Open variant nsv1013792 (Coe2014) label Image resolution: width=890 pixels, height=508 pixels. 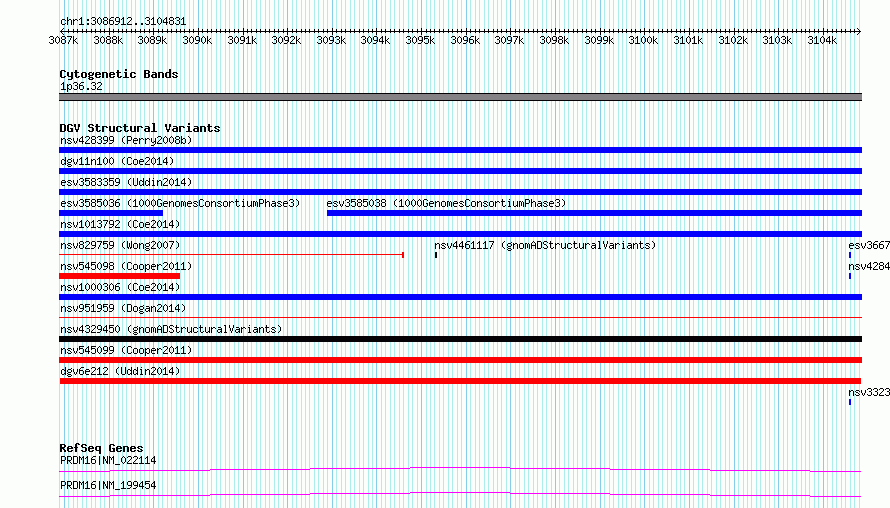click(x=120, y=224)
